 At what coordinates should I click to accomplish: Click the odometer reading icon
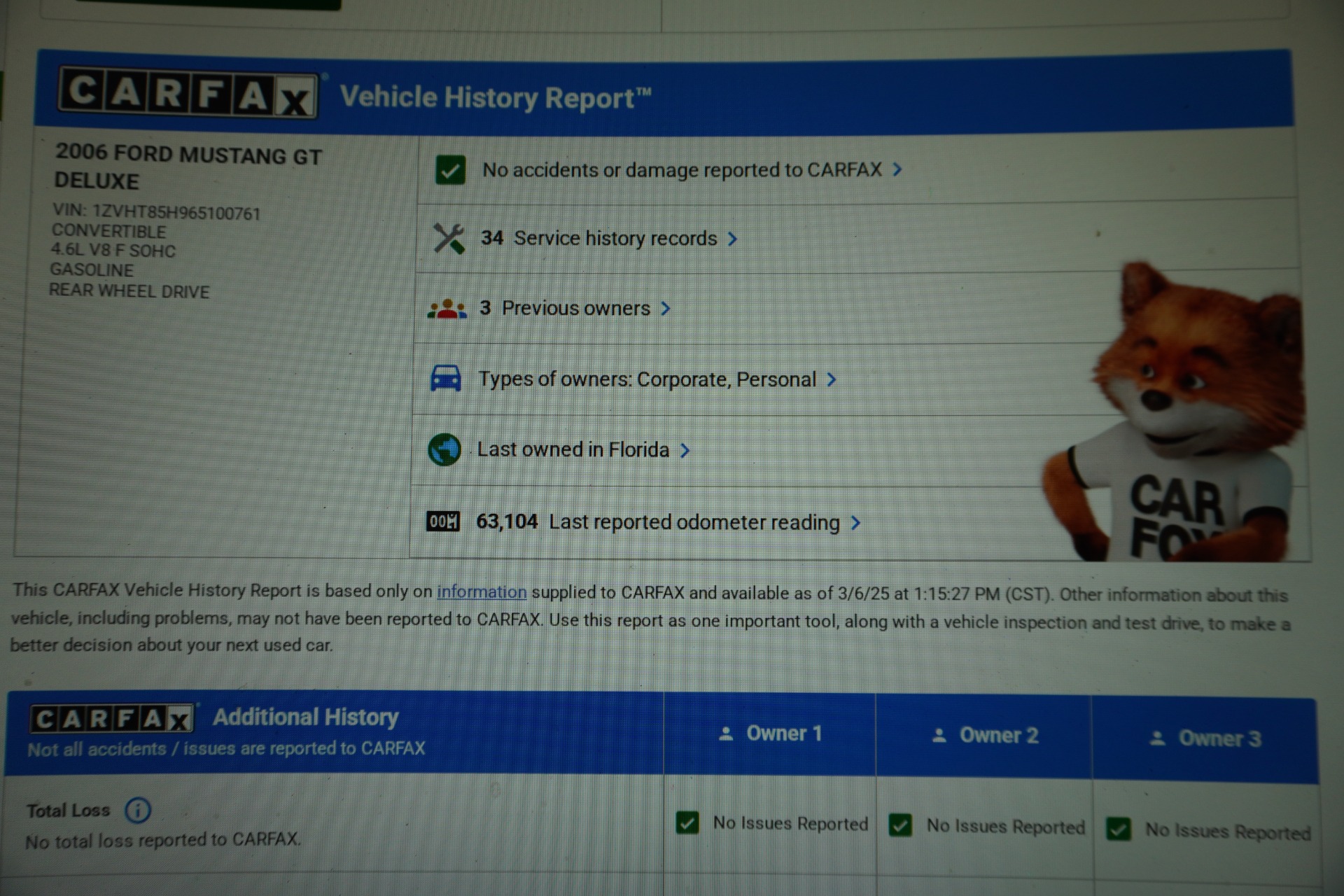443,521
